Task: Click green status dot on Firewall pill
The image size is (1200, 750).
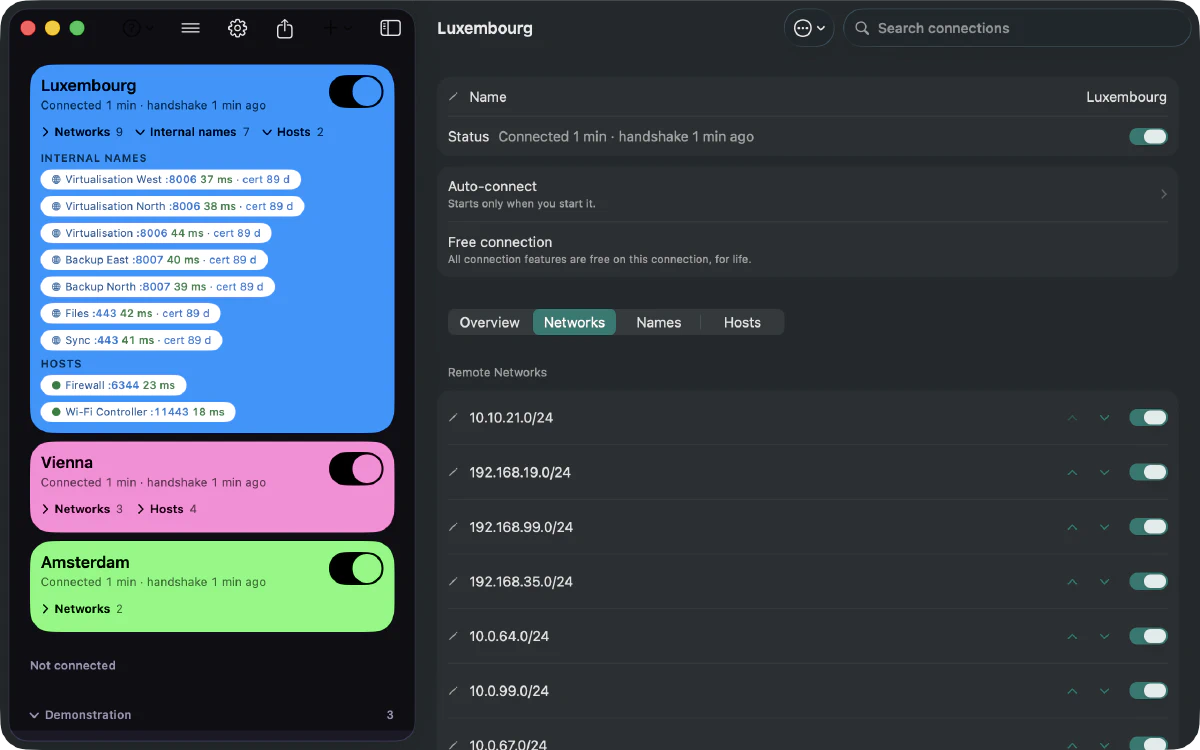Action: click(x=56, y=385)
